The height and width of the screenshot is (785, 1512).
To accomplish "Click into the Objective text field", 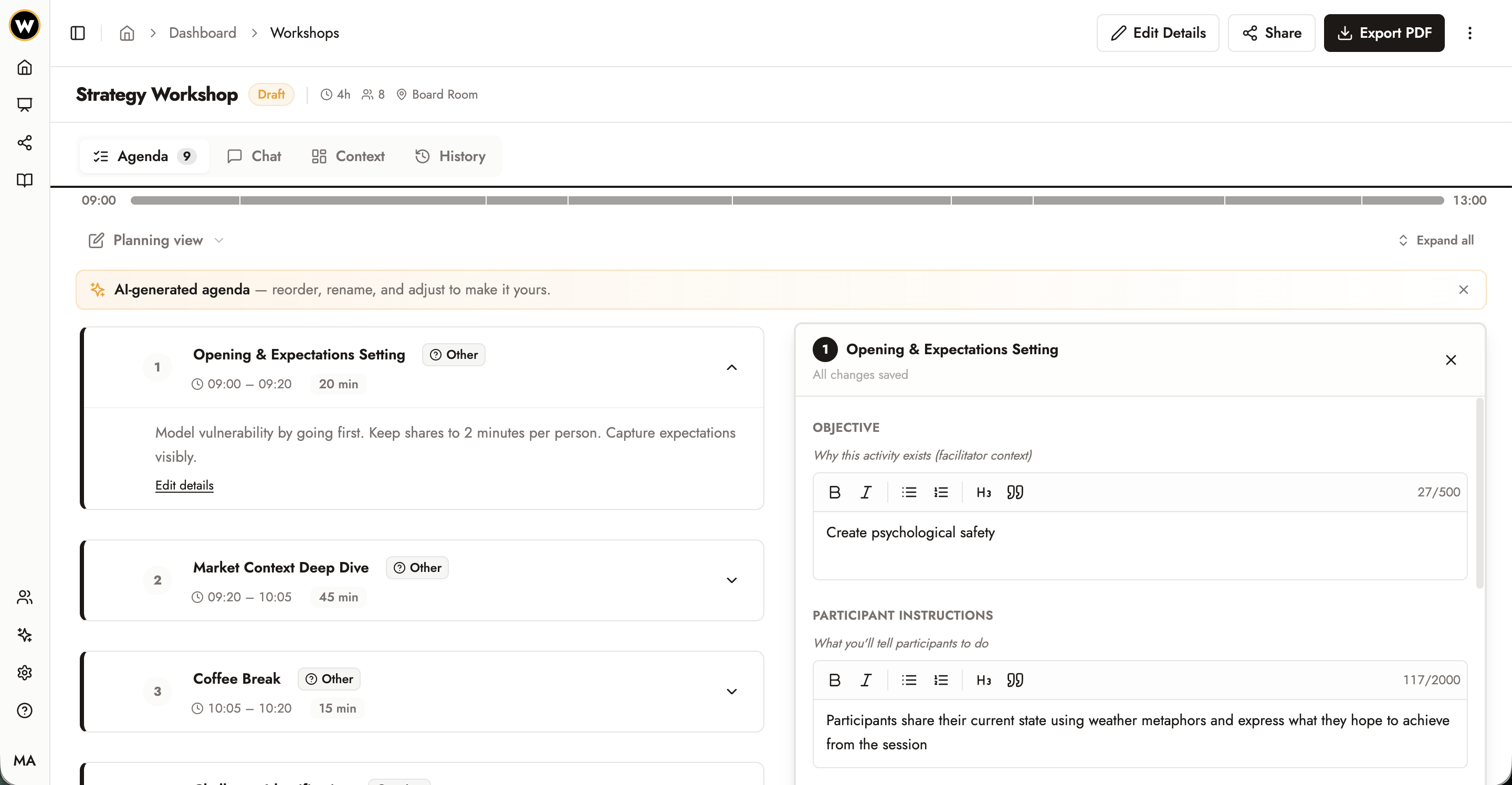I will click(1139, 545).
